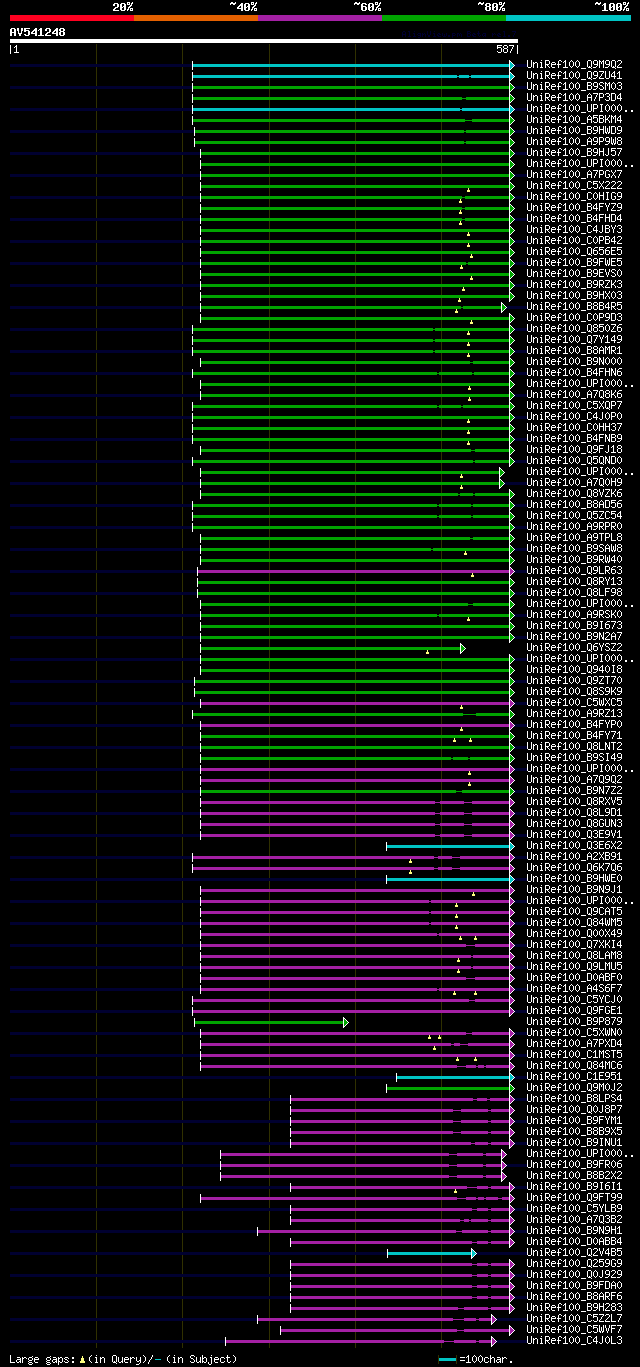
Task: Select label UniRef100_Q8VZK6
Action: pyautogui.click(x=574, y=493)
